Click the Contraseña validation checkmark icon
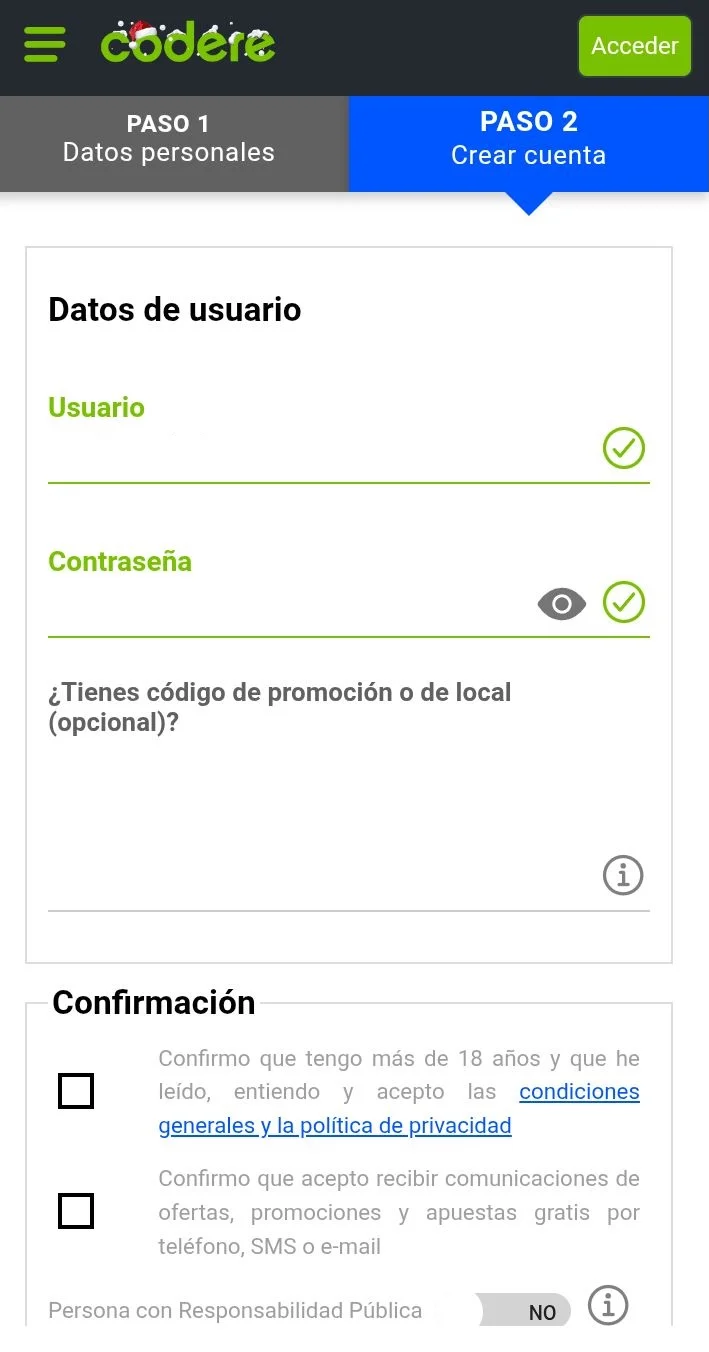 [624, 603]
